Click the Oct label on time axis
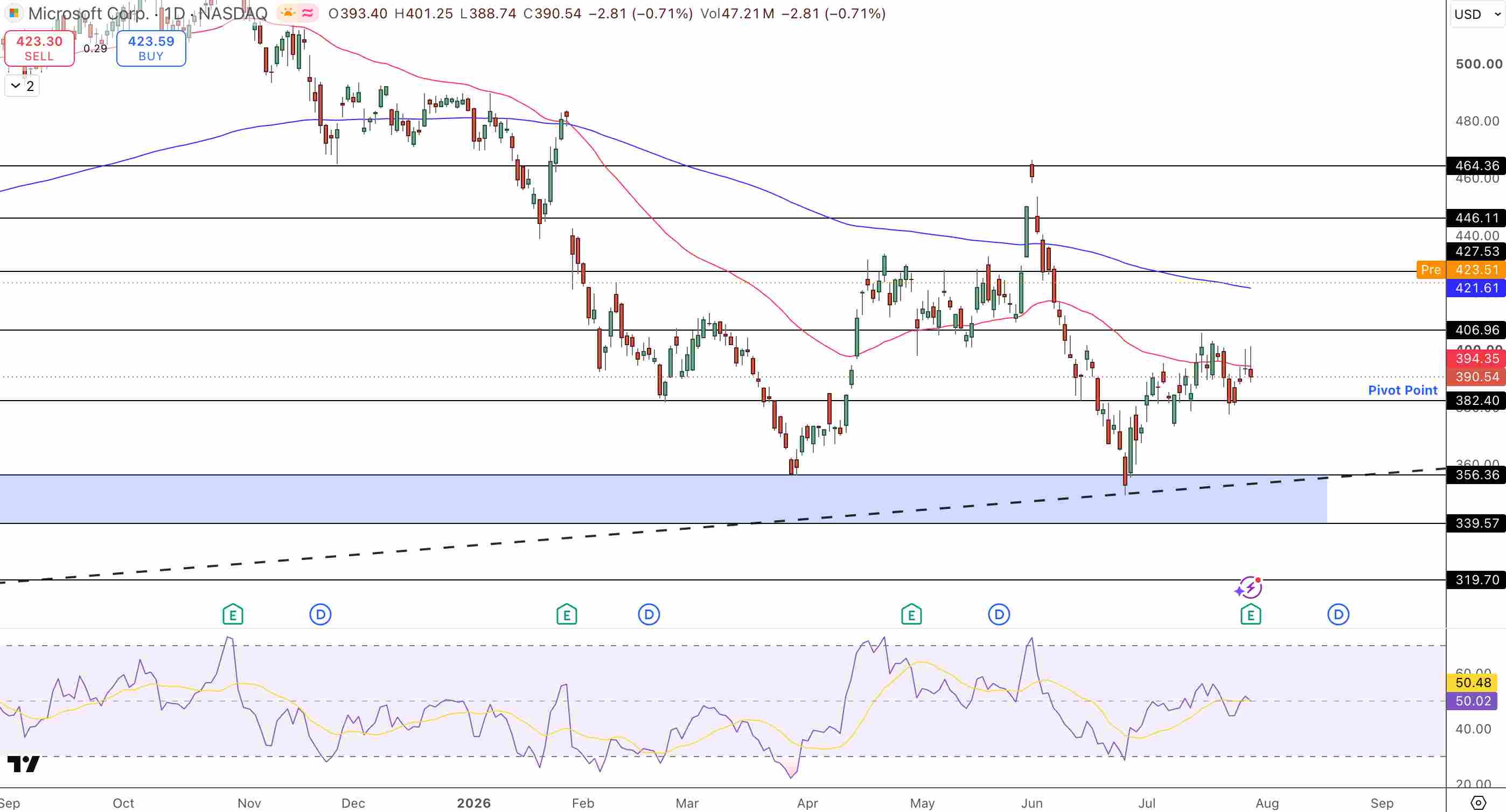Screen dimensions: 1506x812 (123, 803)
